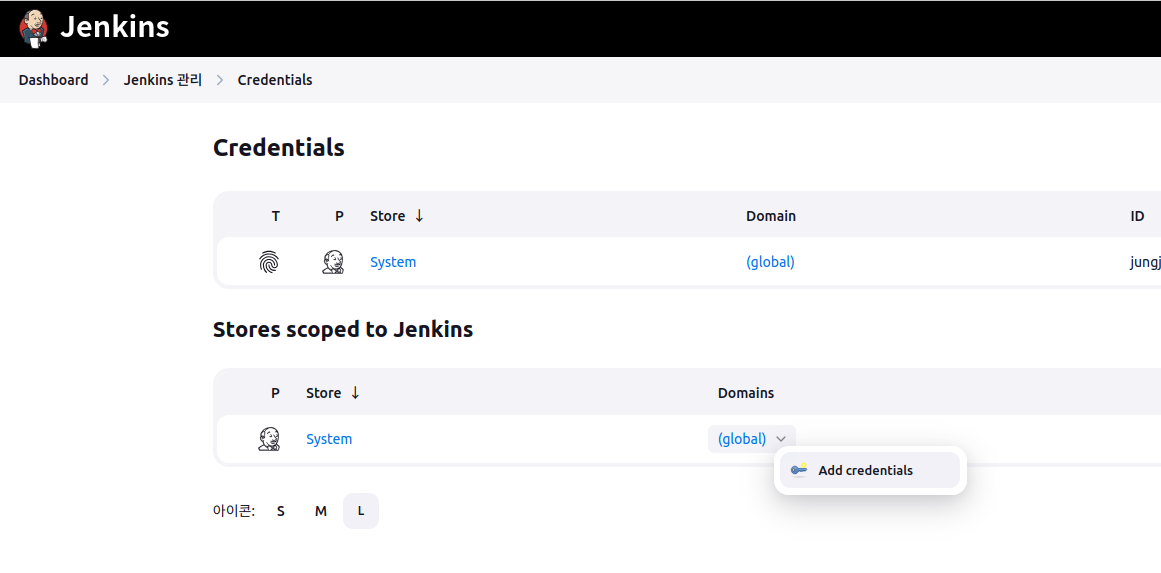Collapse the (global) dropdown chevron

[781, 439]
